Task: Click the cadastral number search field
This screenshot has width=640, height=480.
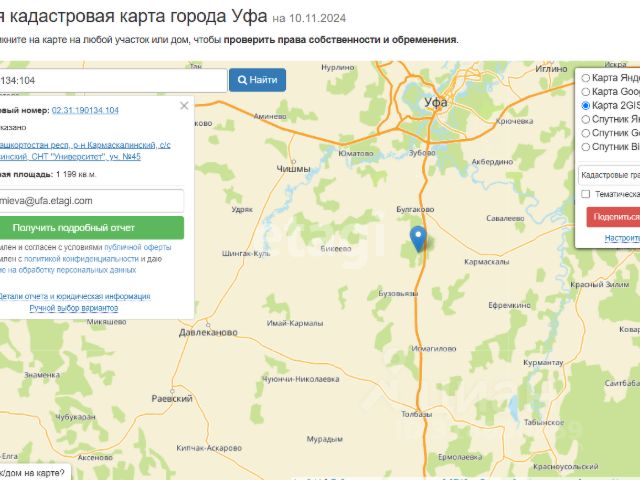Action: tap(113, 80)
